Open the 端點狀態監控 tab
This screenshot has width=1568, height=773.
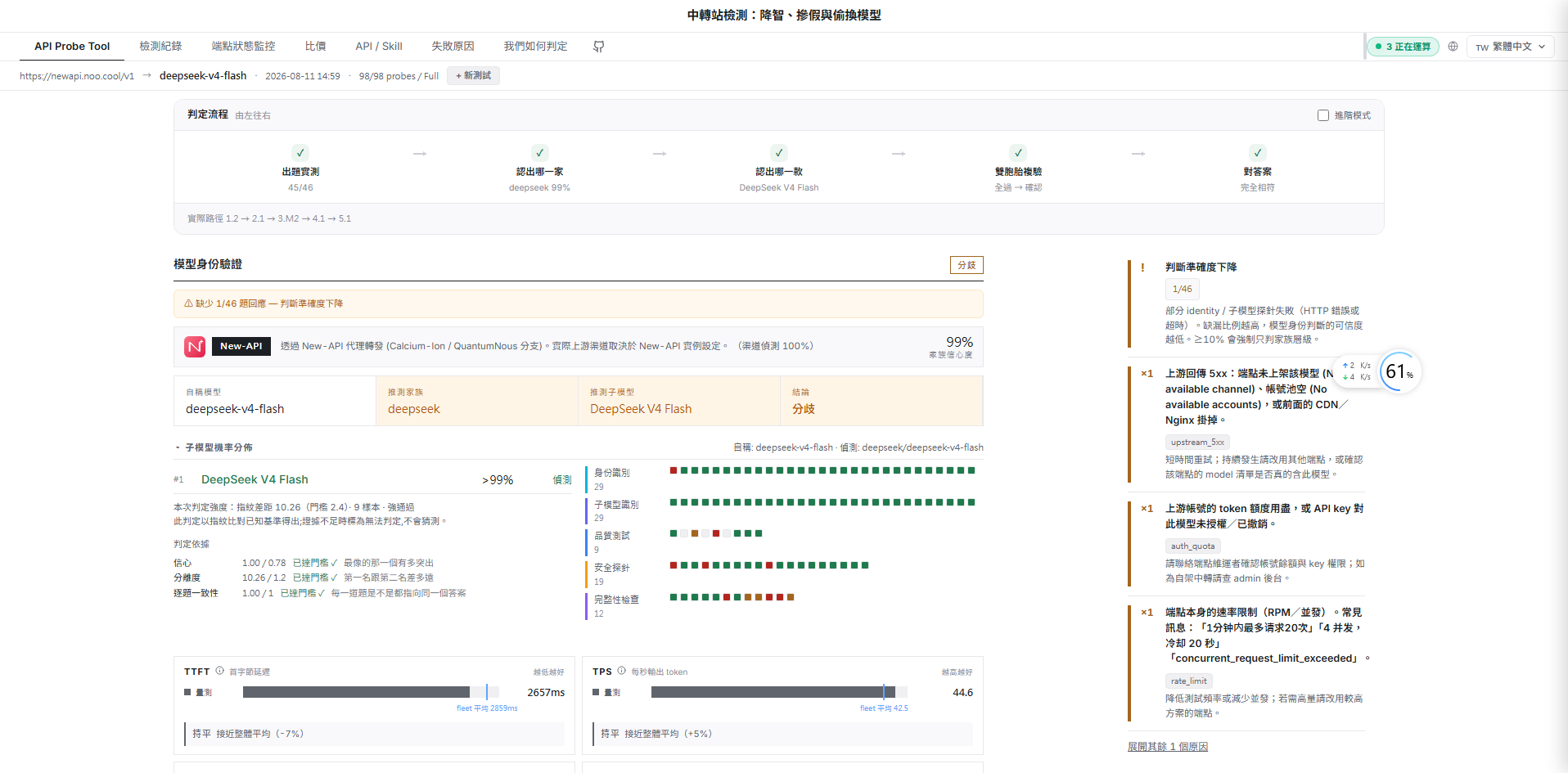(243, 47)
